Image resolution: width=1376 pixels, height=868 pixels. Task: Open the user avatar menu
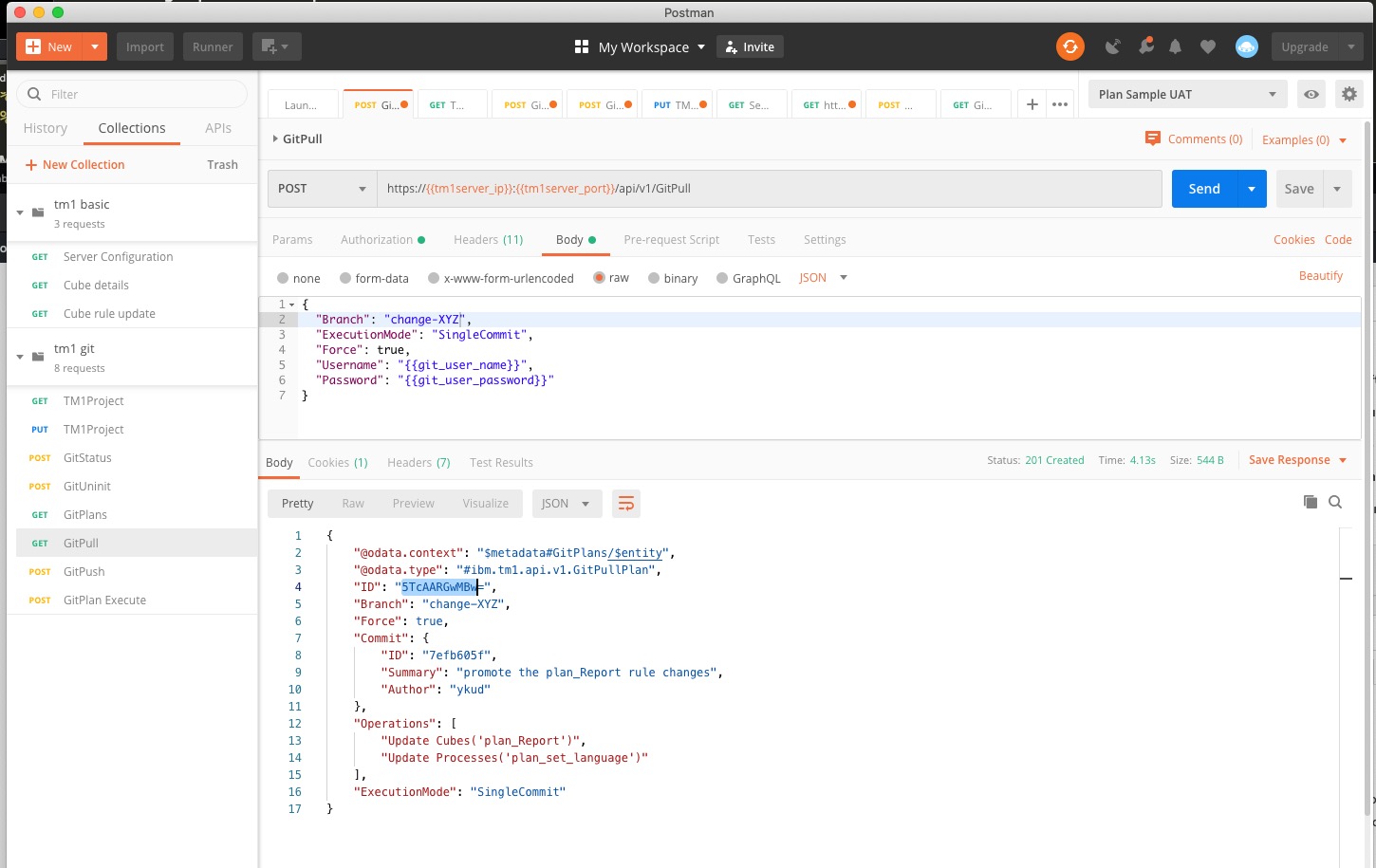(1247, 46)
